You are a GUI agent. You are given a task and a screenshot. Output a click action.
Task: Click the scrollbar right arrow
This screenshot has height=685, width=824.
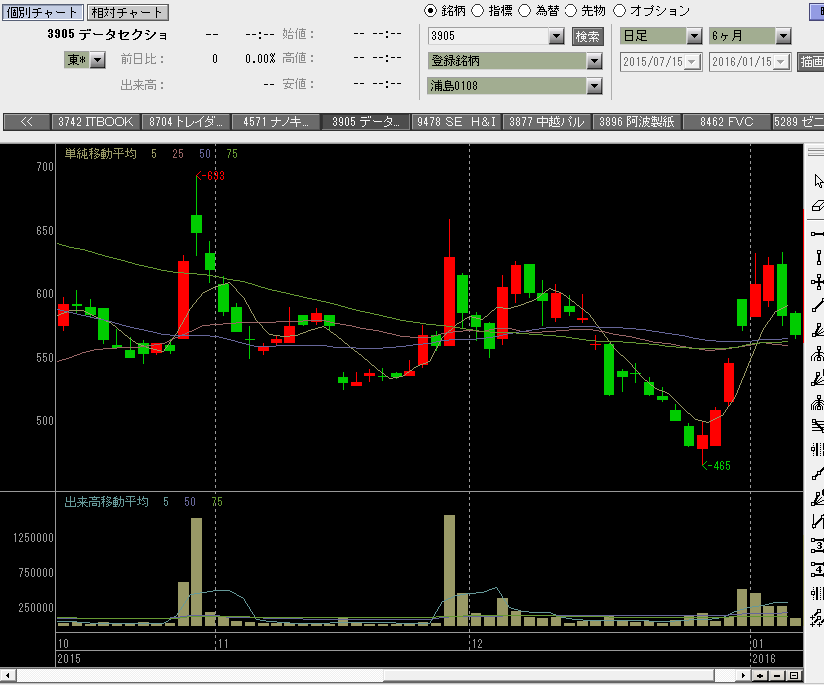click(x=743, y=676)
